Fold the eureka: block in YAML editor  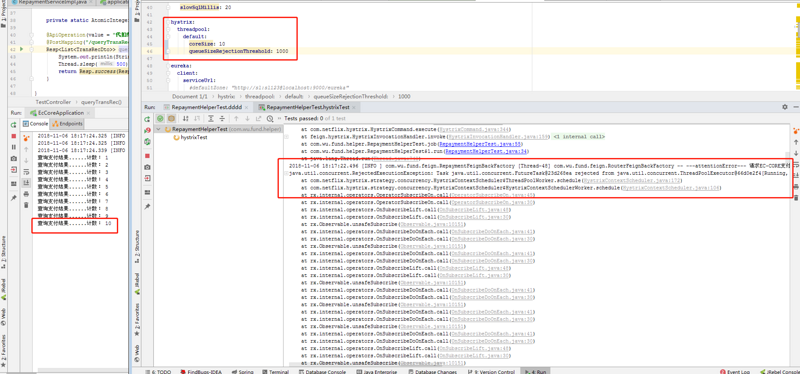pos(167,66)
